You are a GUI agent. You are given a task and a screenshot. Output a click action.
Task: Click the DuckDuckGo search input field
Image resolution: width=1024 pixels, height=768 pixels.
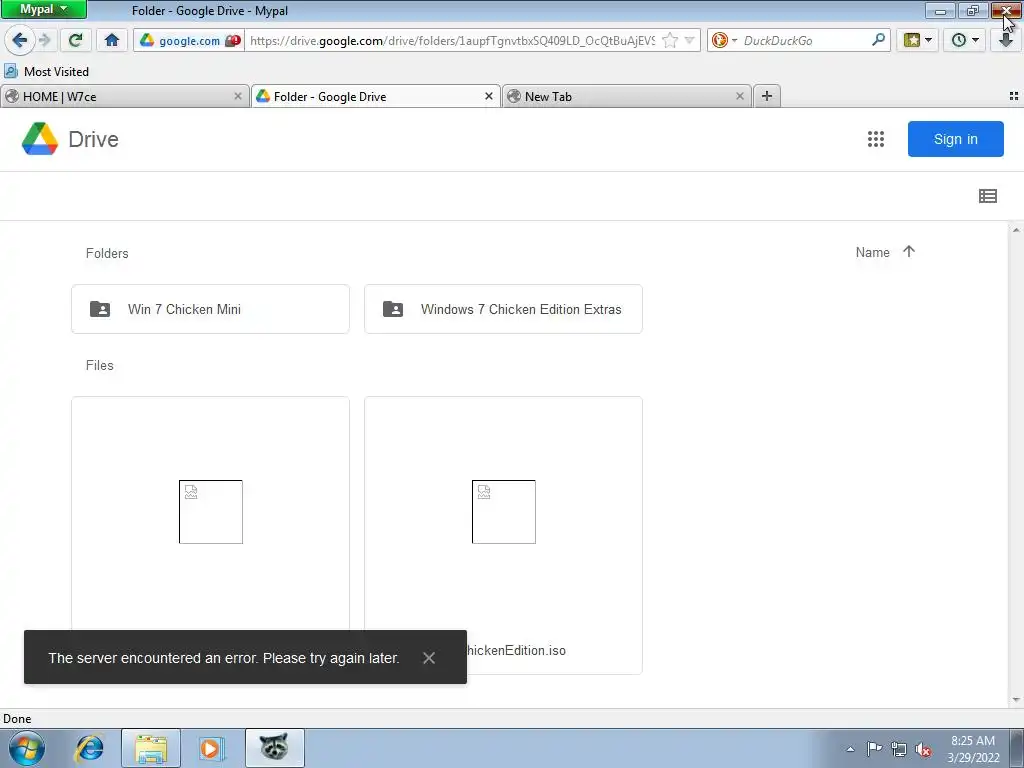[x=805, y=40]
